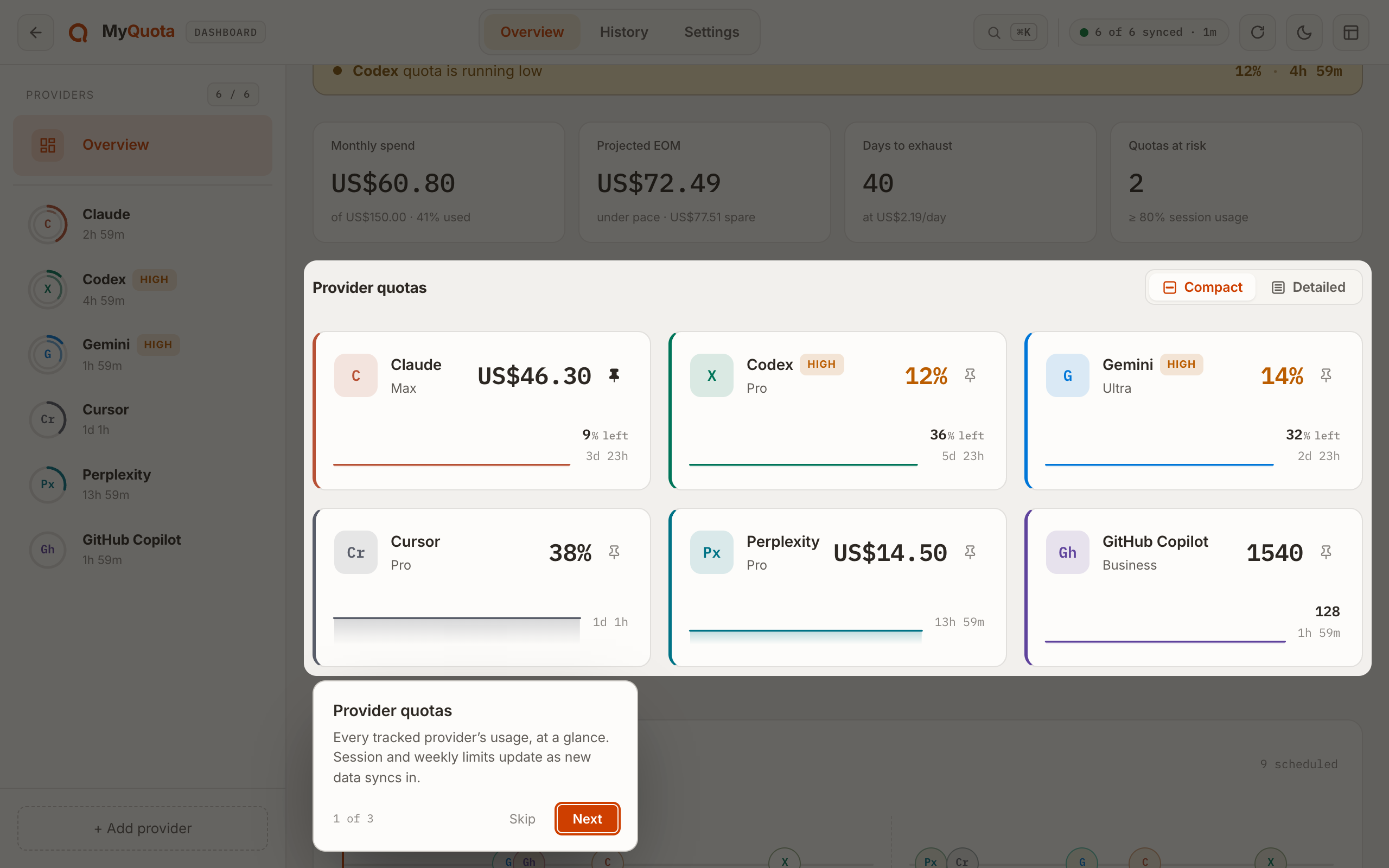Switch to Compact view

(x=1202, y=287)
